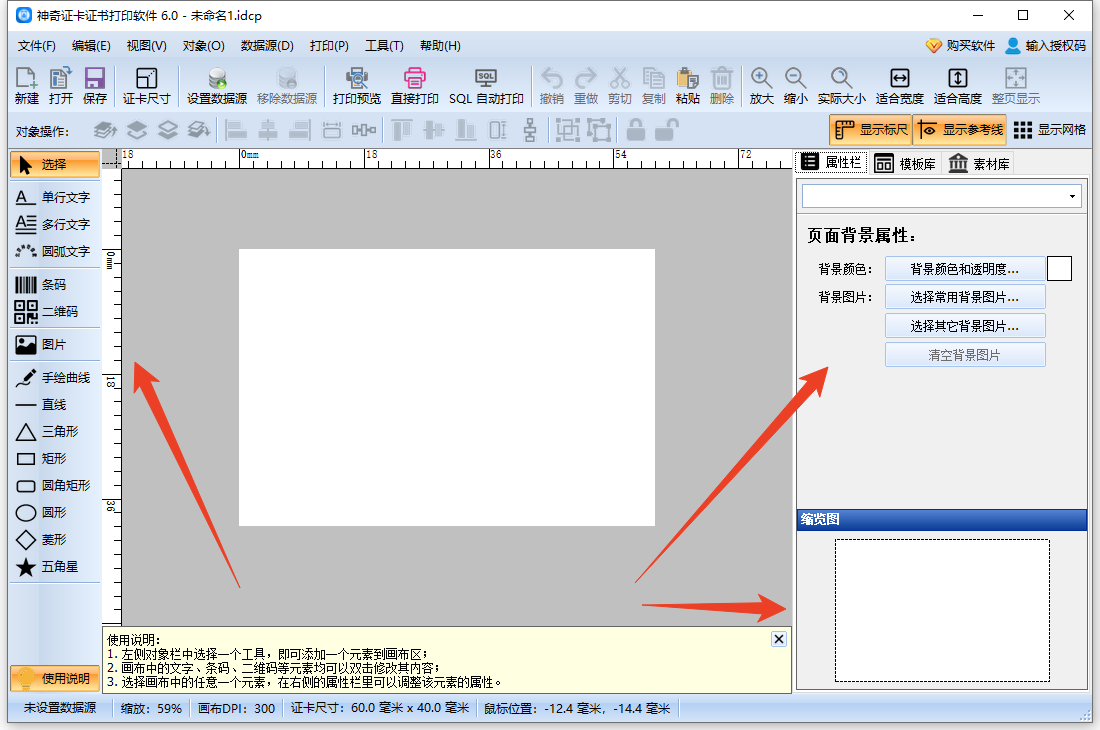Click 清空背景图片 to clear background image
The image size is (1100, 730).
[964, 354]
